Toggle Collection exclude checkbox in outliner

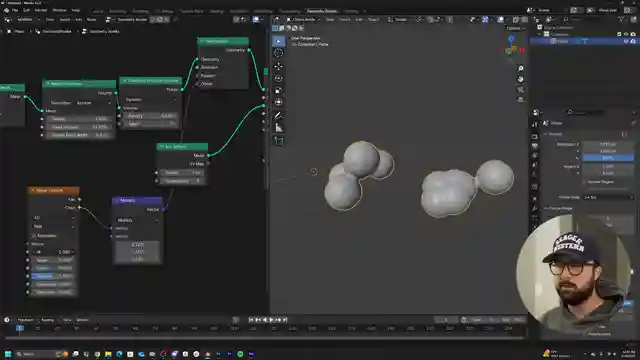pos(620,34)
